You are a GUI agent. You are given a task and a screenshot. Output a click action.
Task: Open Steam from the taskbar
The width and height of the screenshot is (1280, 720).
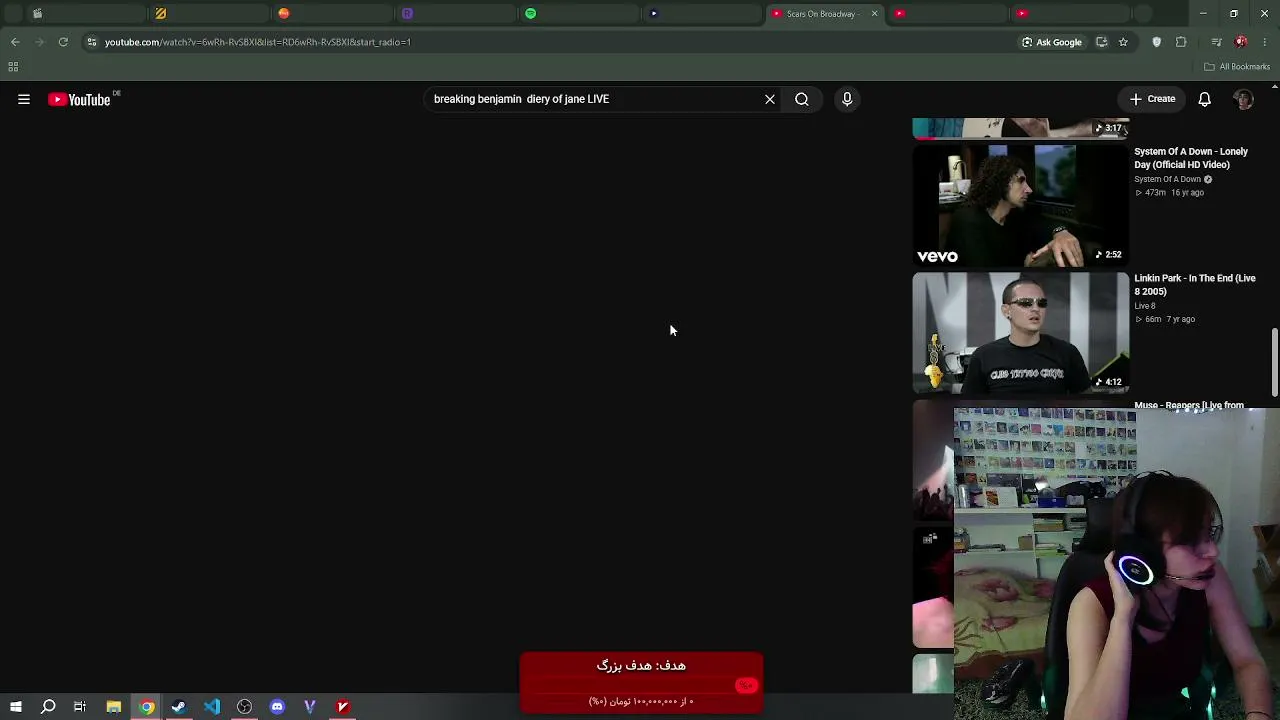[179, 707]
